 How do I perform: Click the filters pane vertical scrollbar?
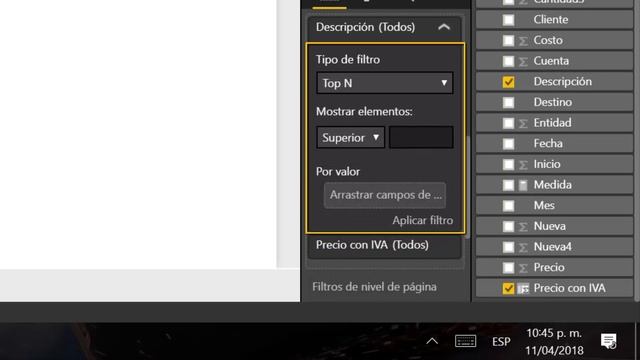467,187
